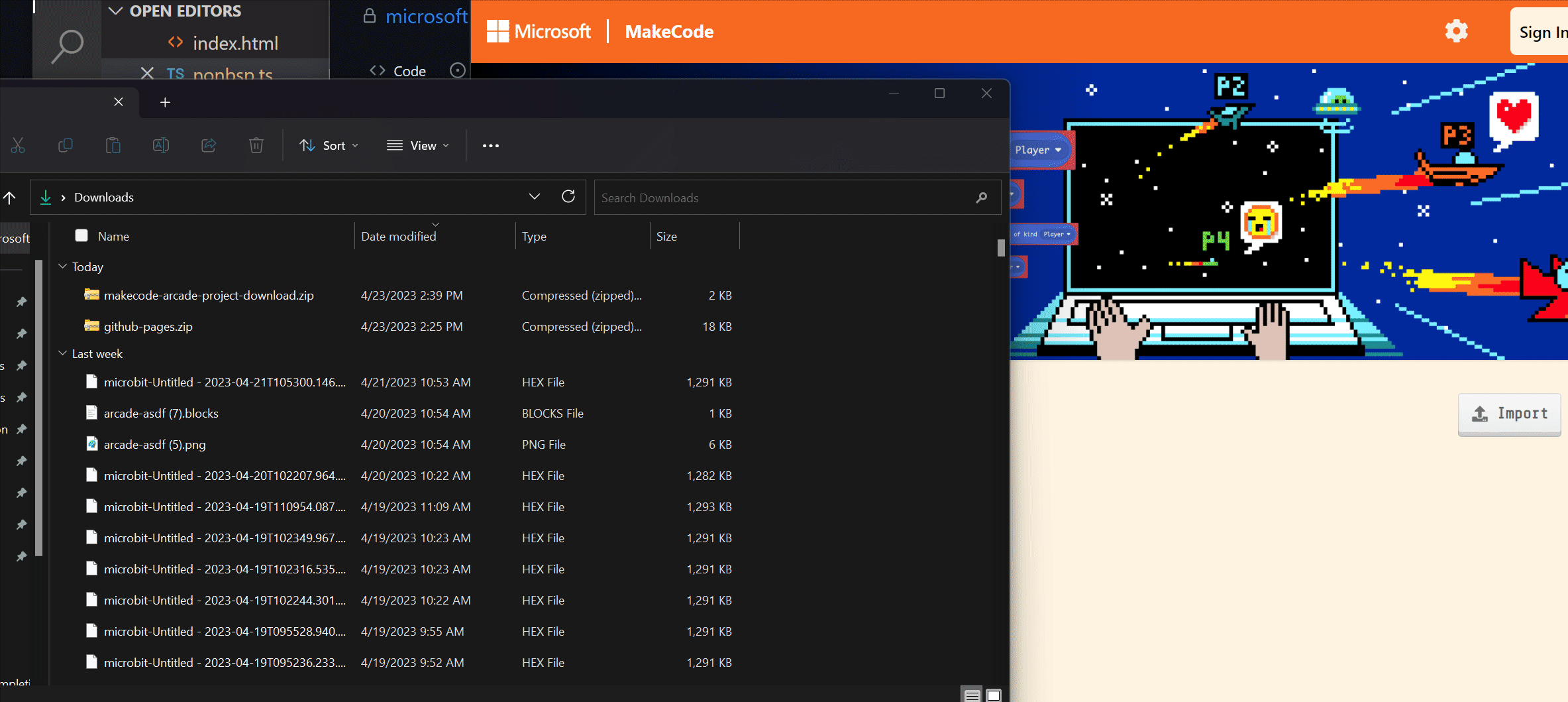Select the Code tab in the browser

tap(397, 71)
